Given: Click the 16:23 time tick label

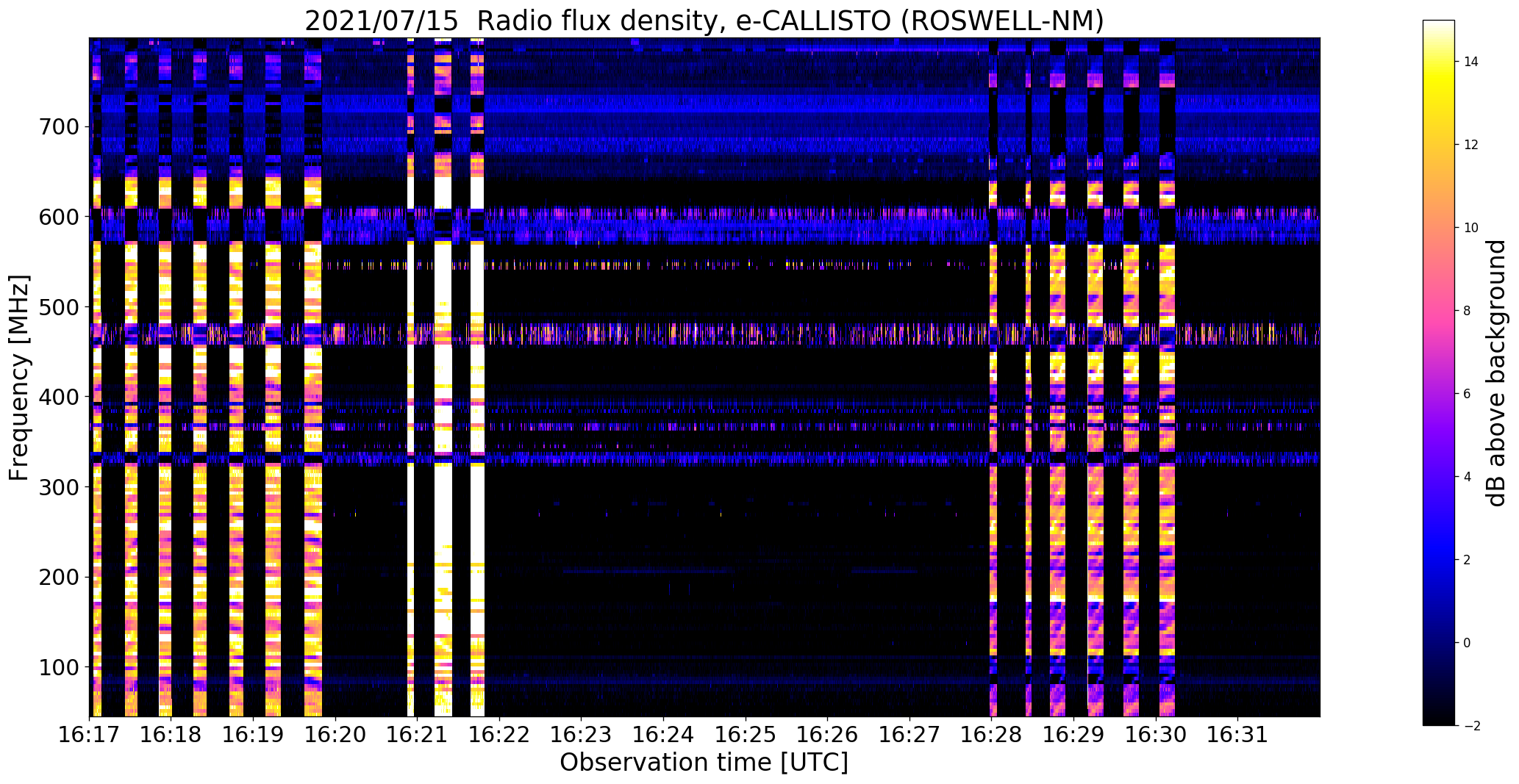Looking at the screenshot, I should 581,734.
